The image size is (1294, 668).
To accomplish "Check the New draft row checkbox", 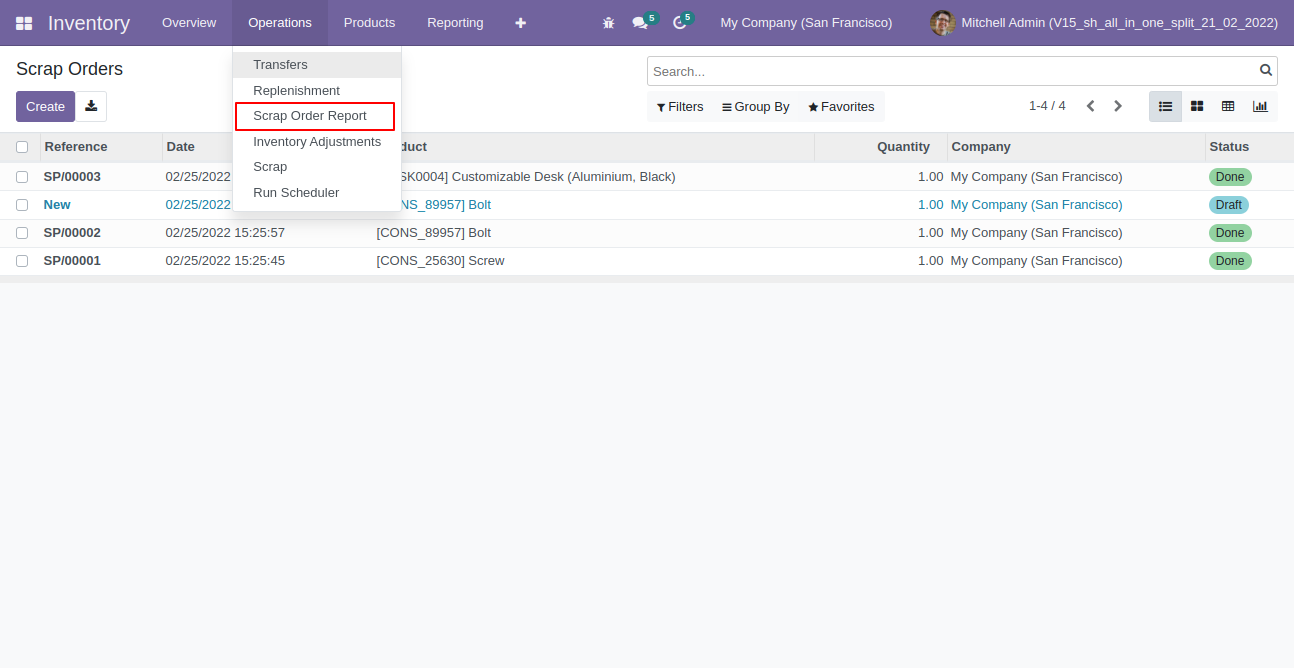I will 22,205.
